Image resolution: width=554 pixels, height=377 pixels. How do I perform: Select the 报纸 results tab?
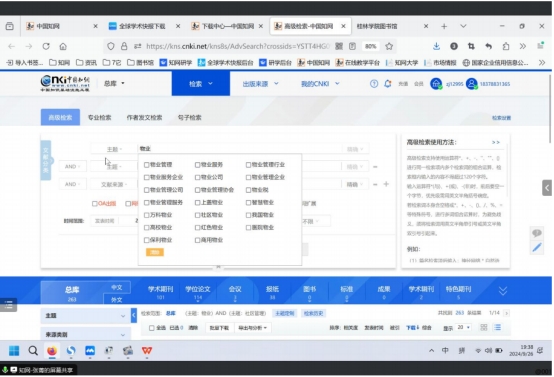click(x=272, y=293)
